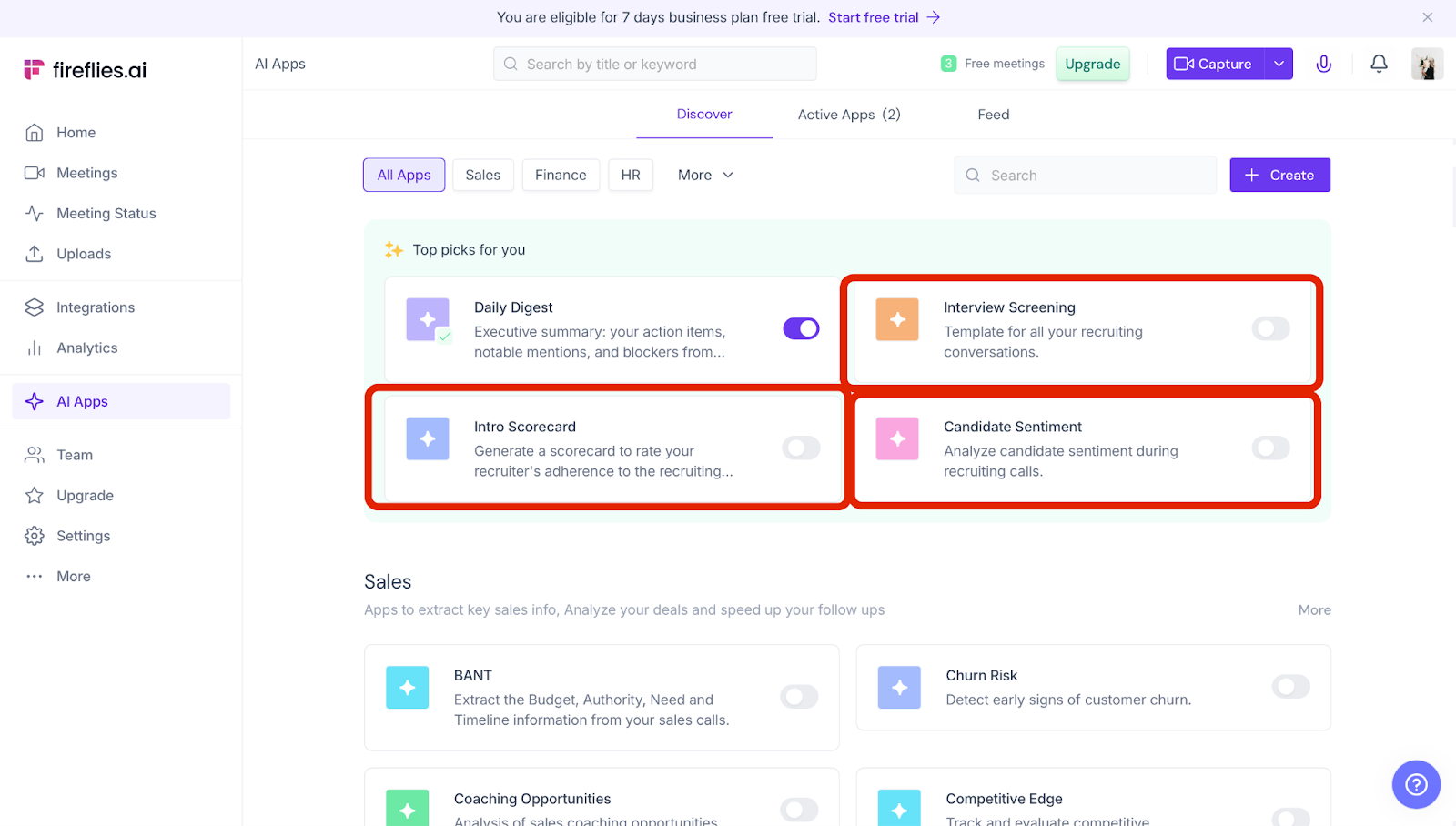Switch to the Feed tab
This screenshot has width=1456, height=826.
click(x=993, y=115)
